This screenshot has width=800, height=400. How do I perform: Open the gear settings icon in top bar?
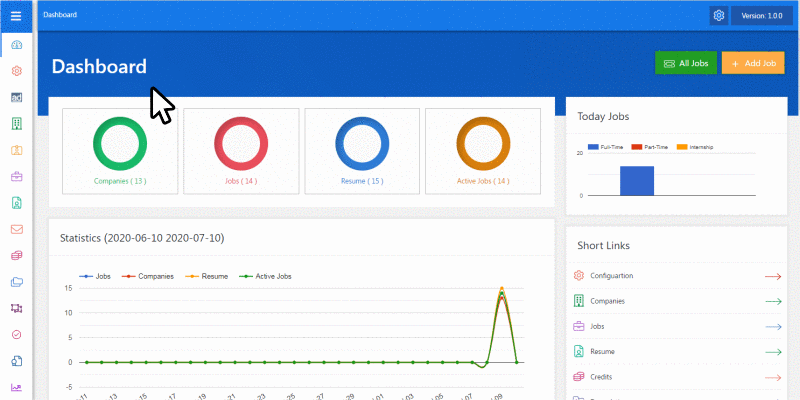click(x=718, y=16)
